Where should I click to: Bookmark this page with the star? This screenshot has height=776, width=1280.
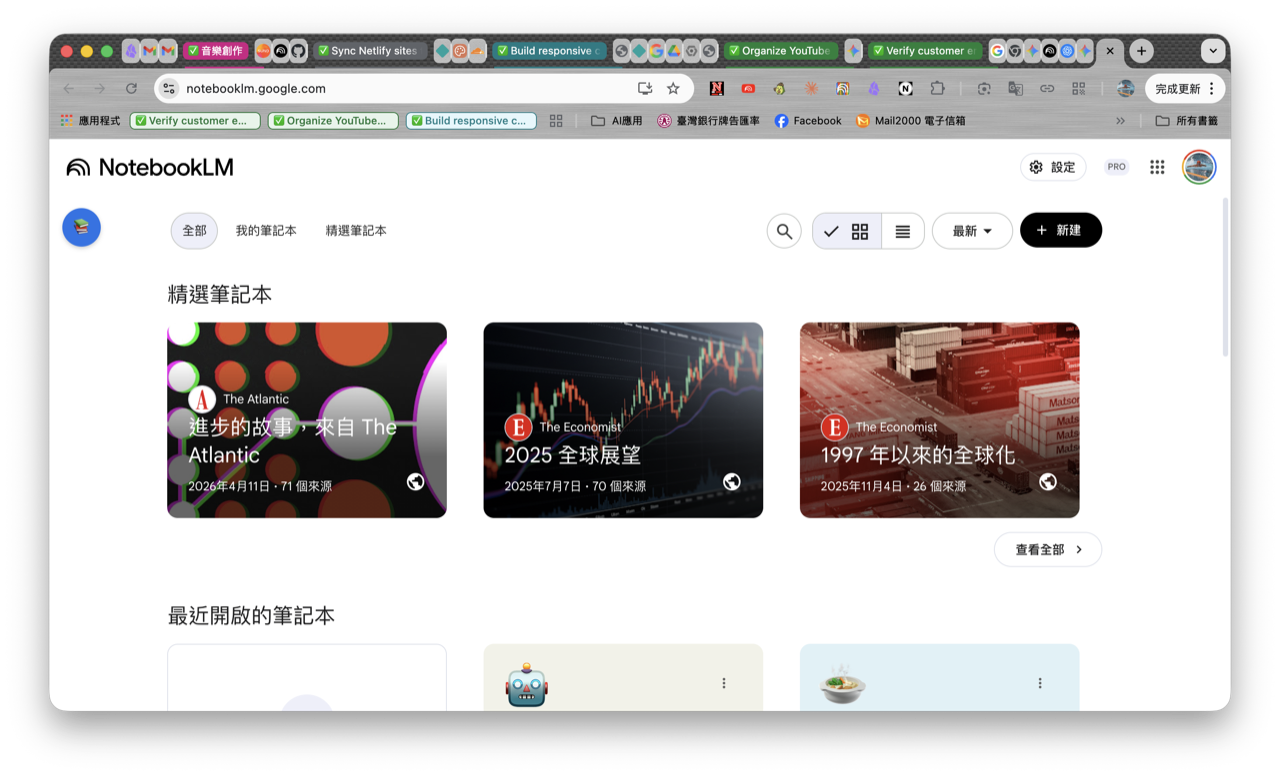click(x=673, y=88)
